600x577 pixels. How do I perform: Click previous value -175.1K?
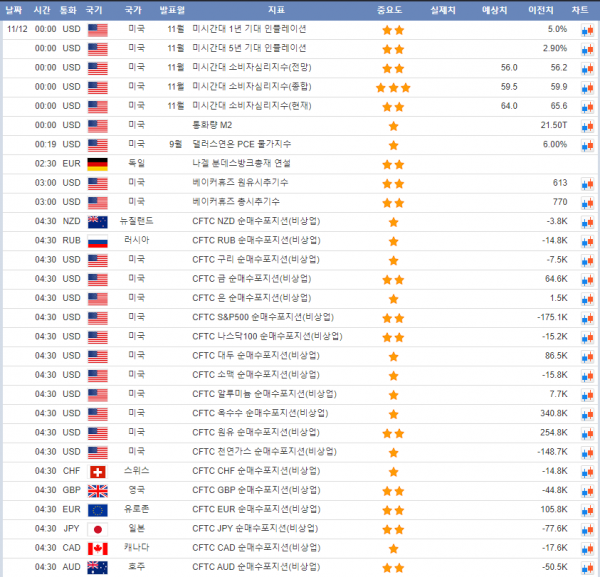[x=552, y=317]
